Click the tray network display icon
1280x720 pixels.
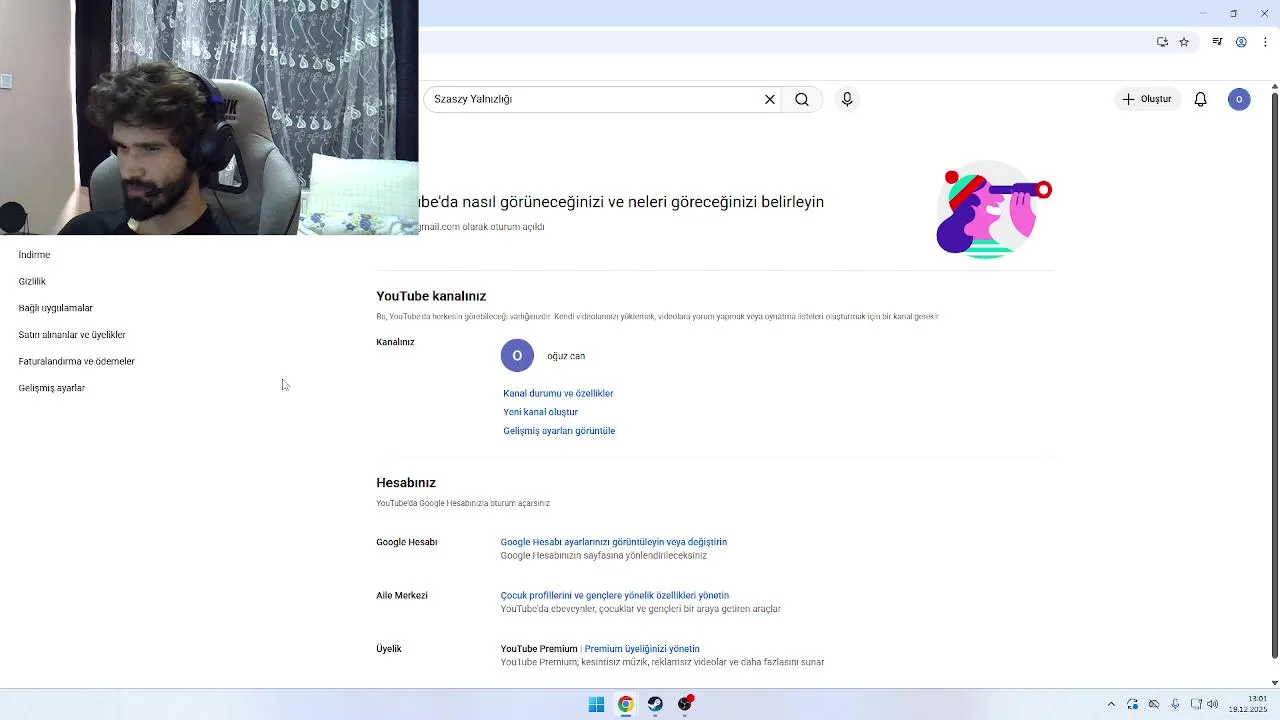click(1196, 704)
